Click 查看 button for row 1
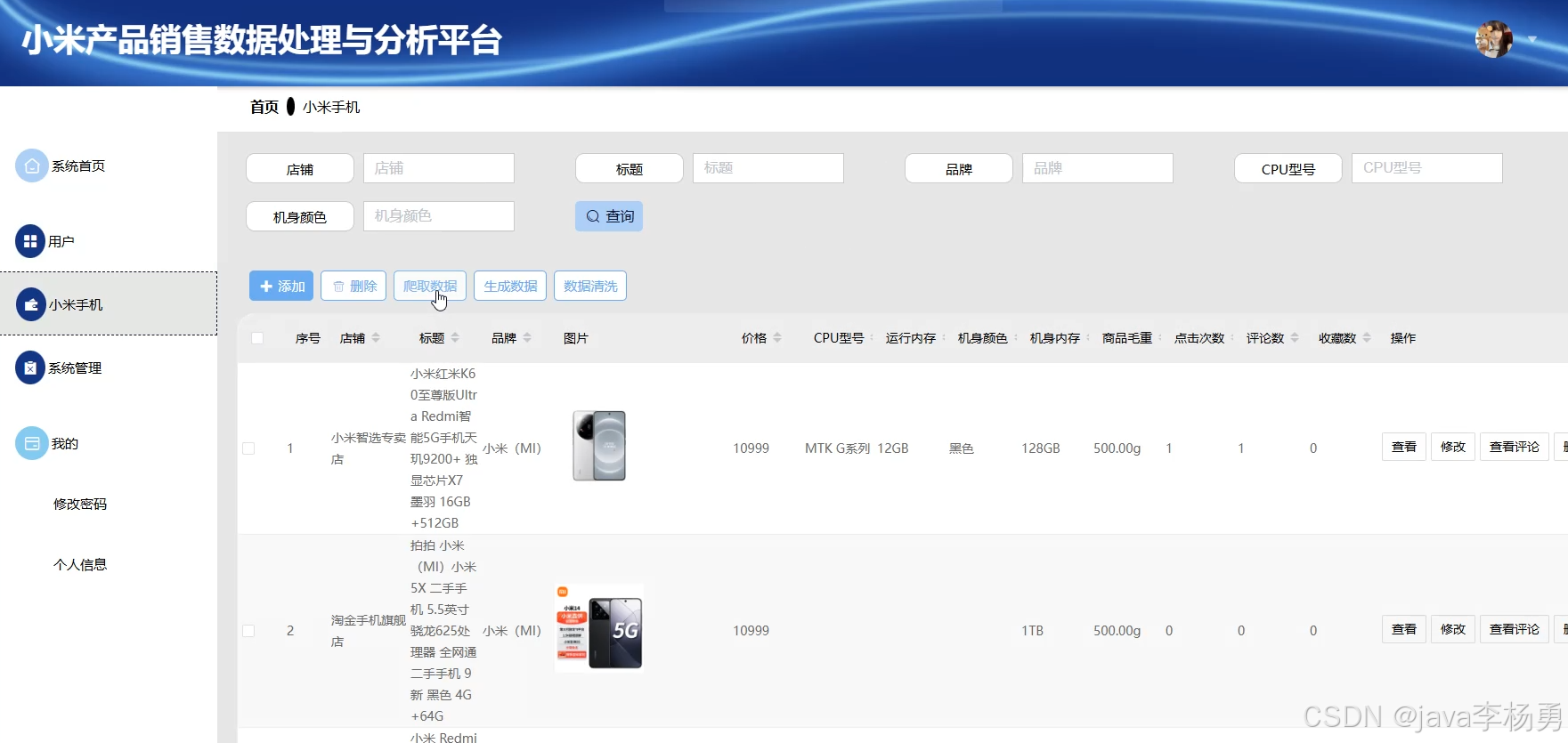Image resolution: width=1568 pixels, height=743 pixels. coord(1404,447)
